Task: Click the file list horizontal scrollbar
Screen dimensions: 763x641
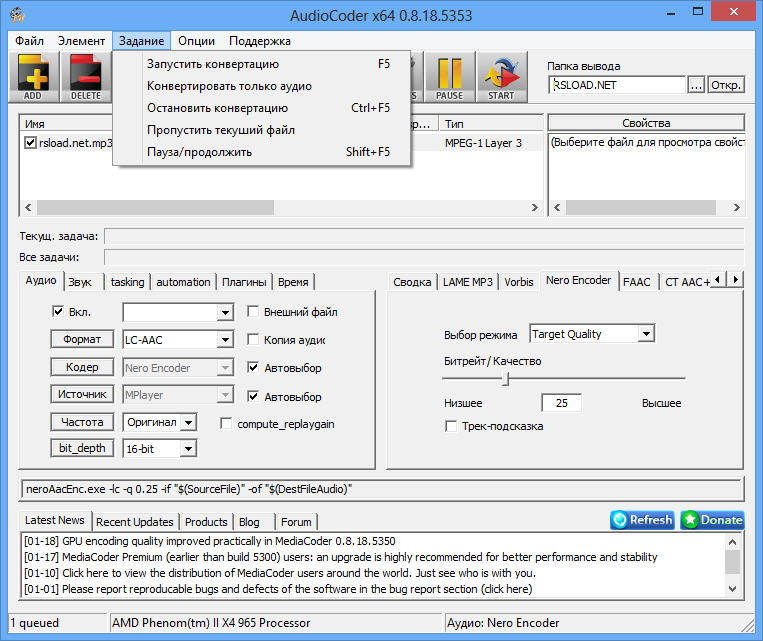Action: point(281,207)
